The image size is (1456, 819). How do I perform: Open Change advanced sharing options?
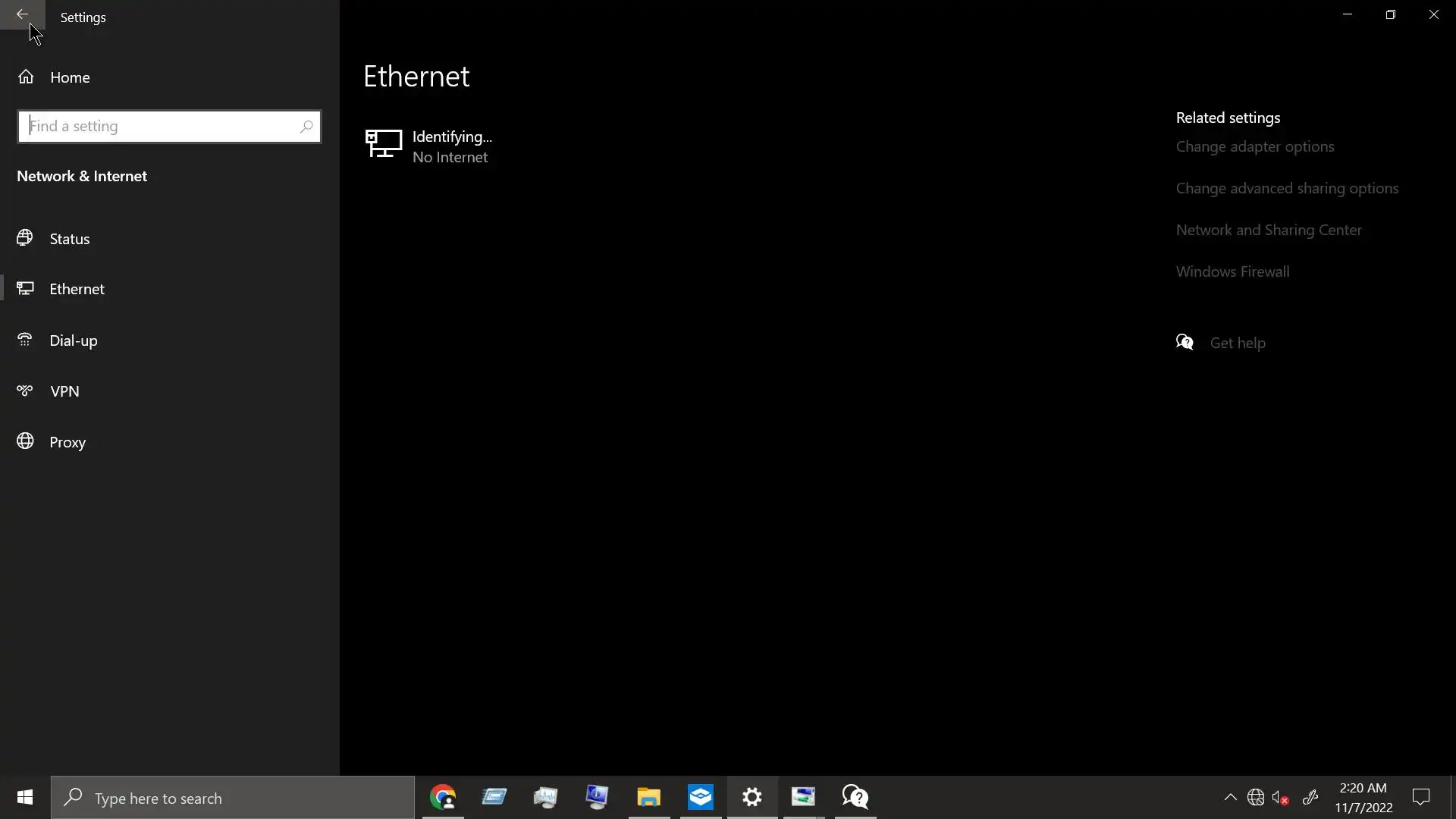tap(1286, 188)
